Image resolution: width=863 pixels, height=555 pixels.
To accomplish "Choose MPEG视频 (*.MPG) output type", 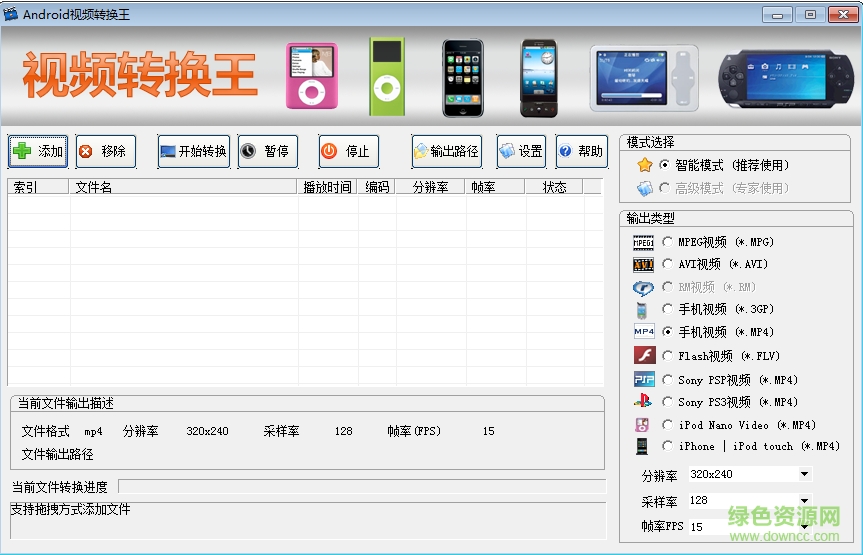I will (668, 241).
